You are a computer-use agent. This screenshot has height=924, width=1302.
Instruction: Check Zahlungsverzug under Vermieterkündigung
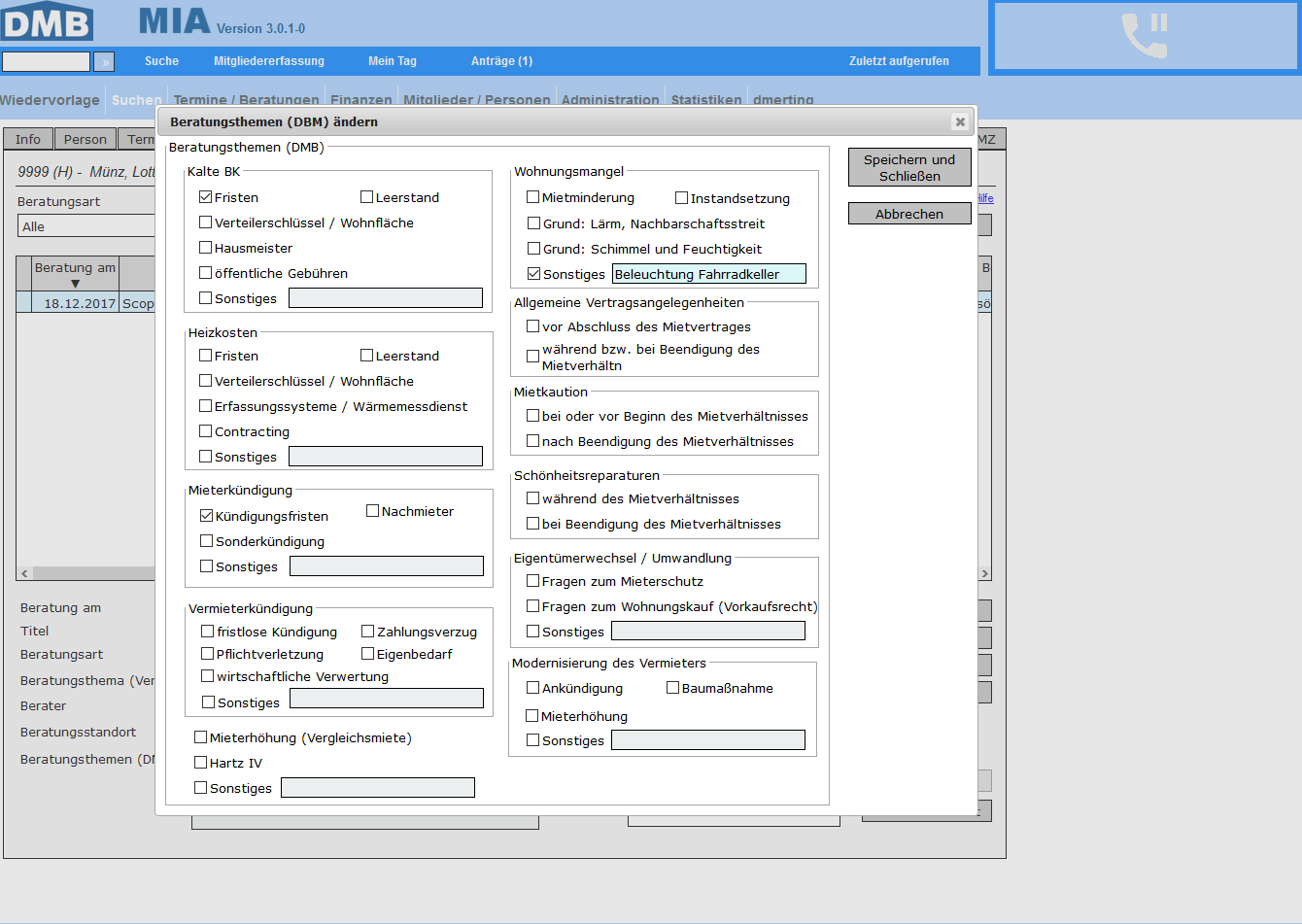368,631
